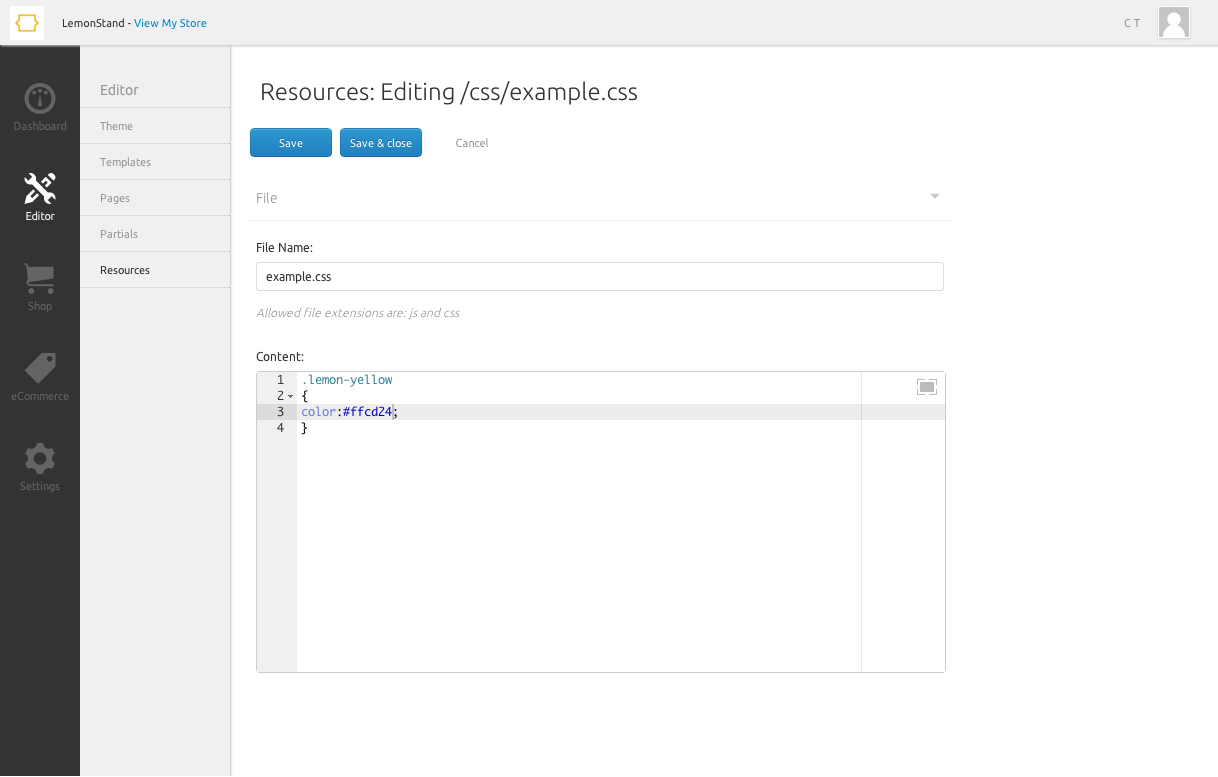The height and width of the screenshot is (777, 1218).
Task: Open the Dashboard gauge icon
Action: point(40,99)
